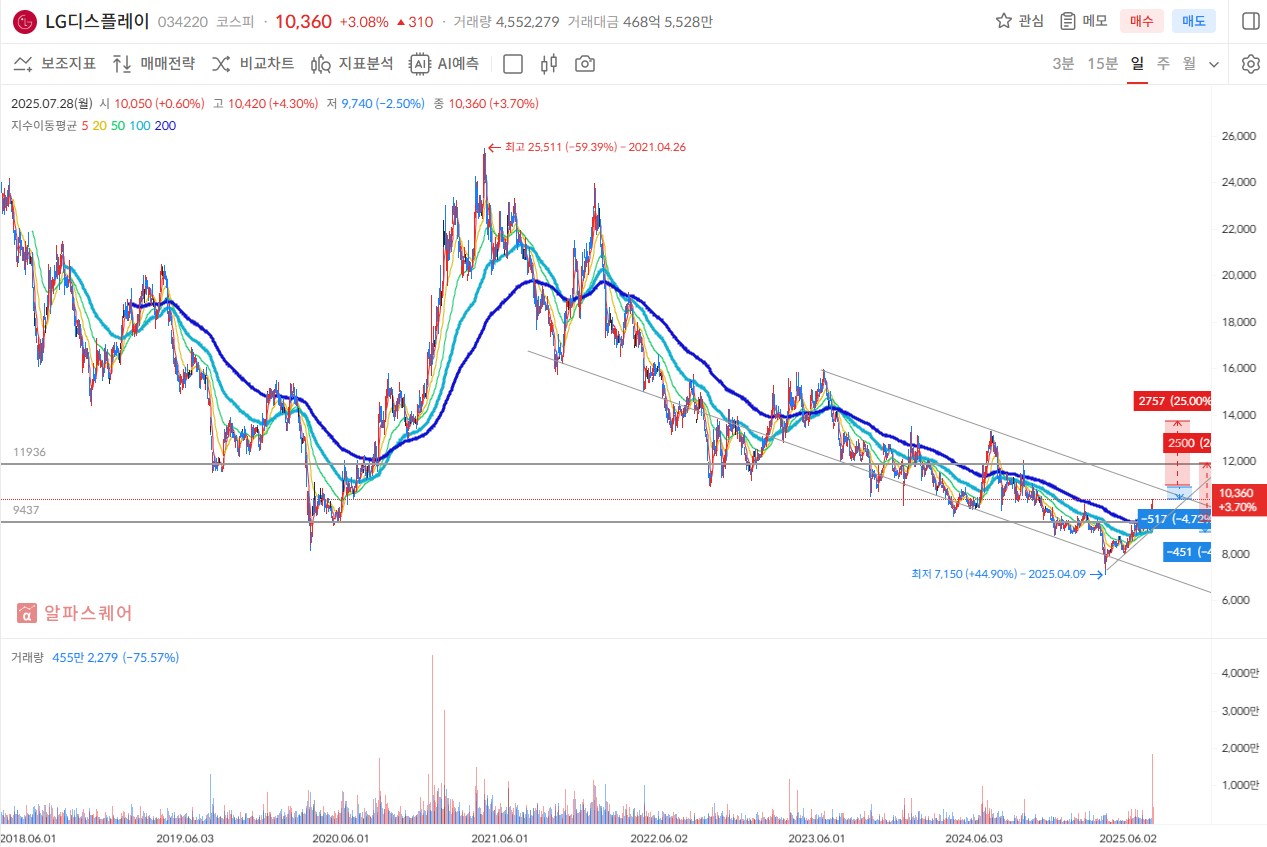Click the 2025.06.02 date axis label
This screenshot has width=1267, height=847.
pyautogui.click(x=1126, y=838)
